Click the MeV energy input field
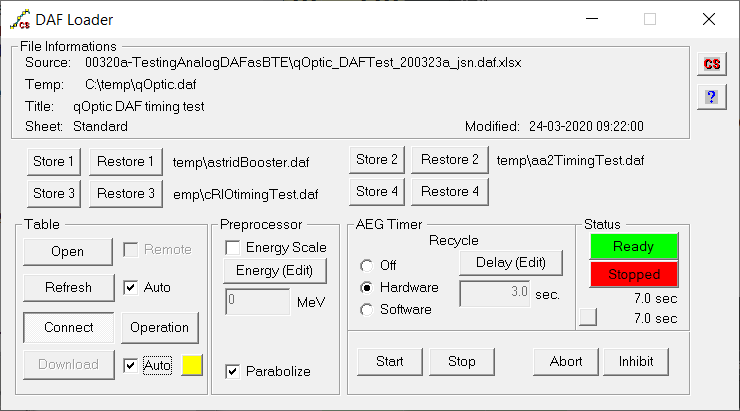Viewport: 740px width, 411px height. 258,301
